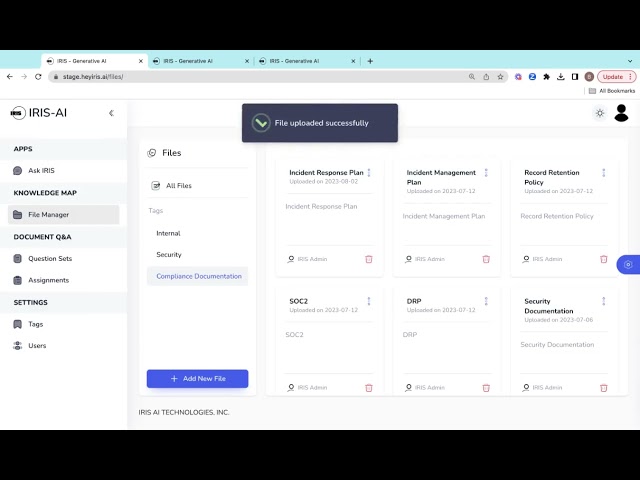
Task: Delete Incident Management Plan file
Action: click(486, 259)
